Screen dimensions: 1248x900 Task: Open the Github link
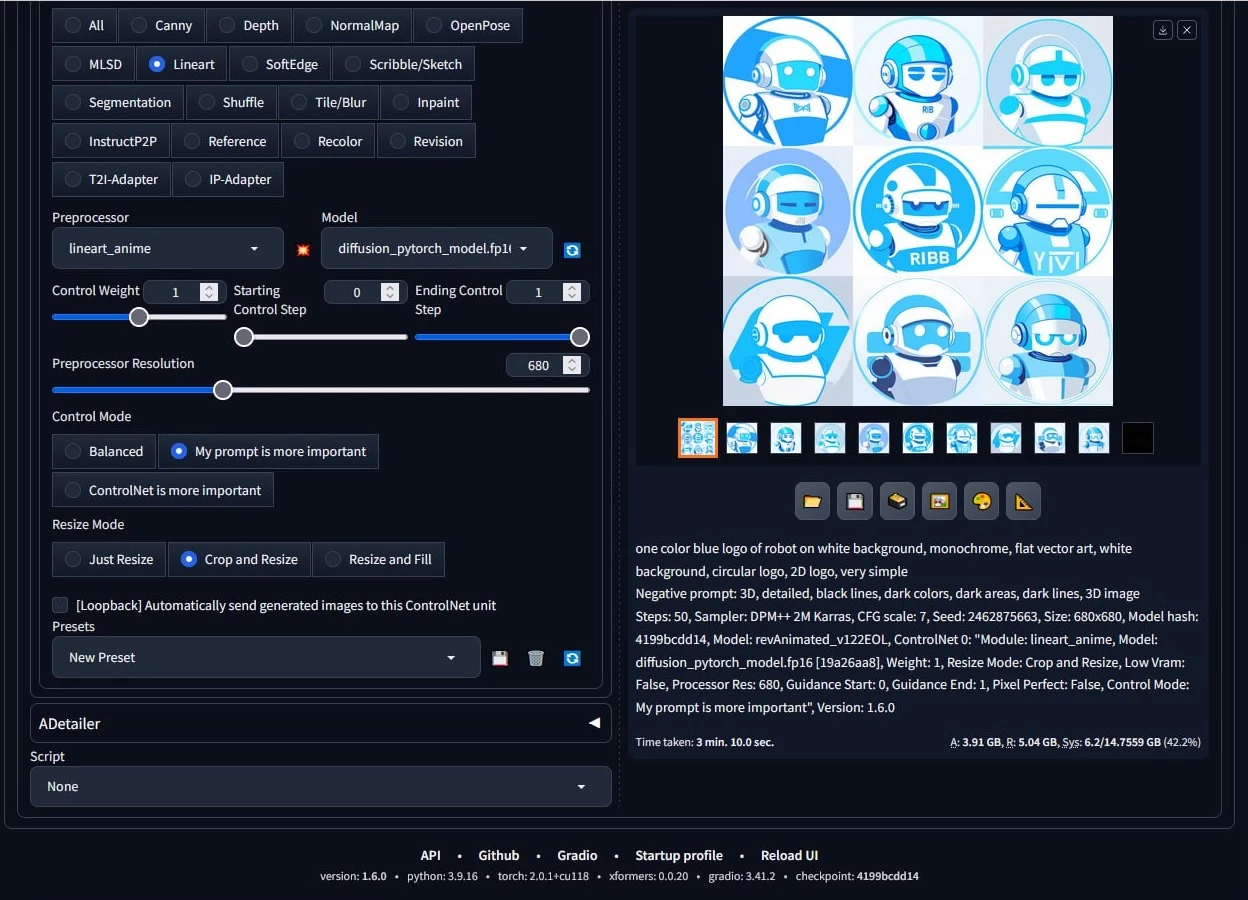point(499,855)
